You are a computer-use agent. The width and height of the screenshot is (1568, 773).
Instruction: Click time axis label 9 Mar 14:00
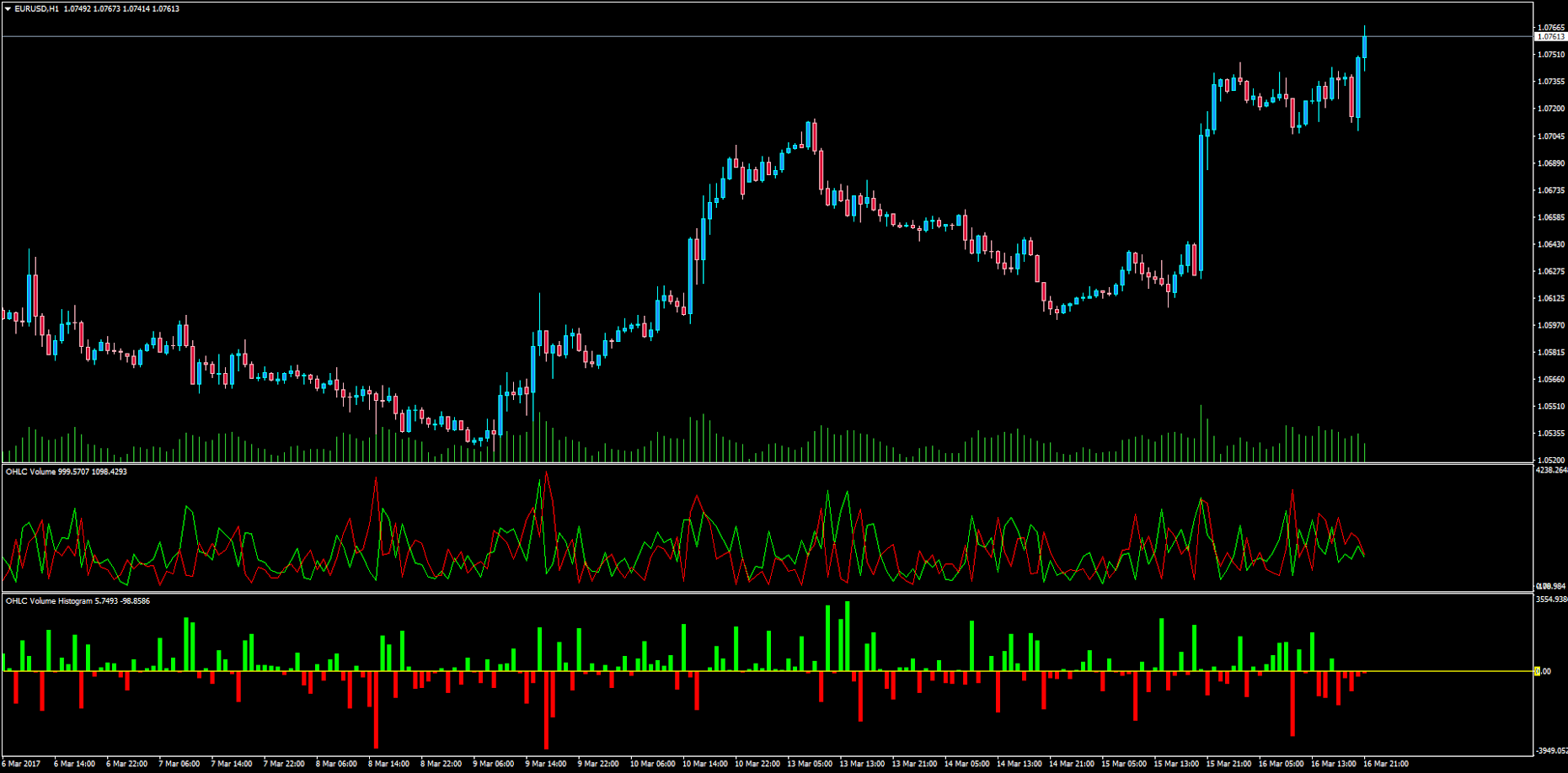click(546, 764)
